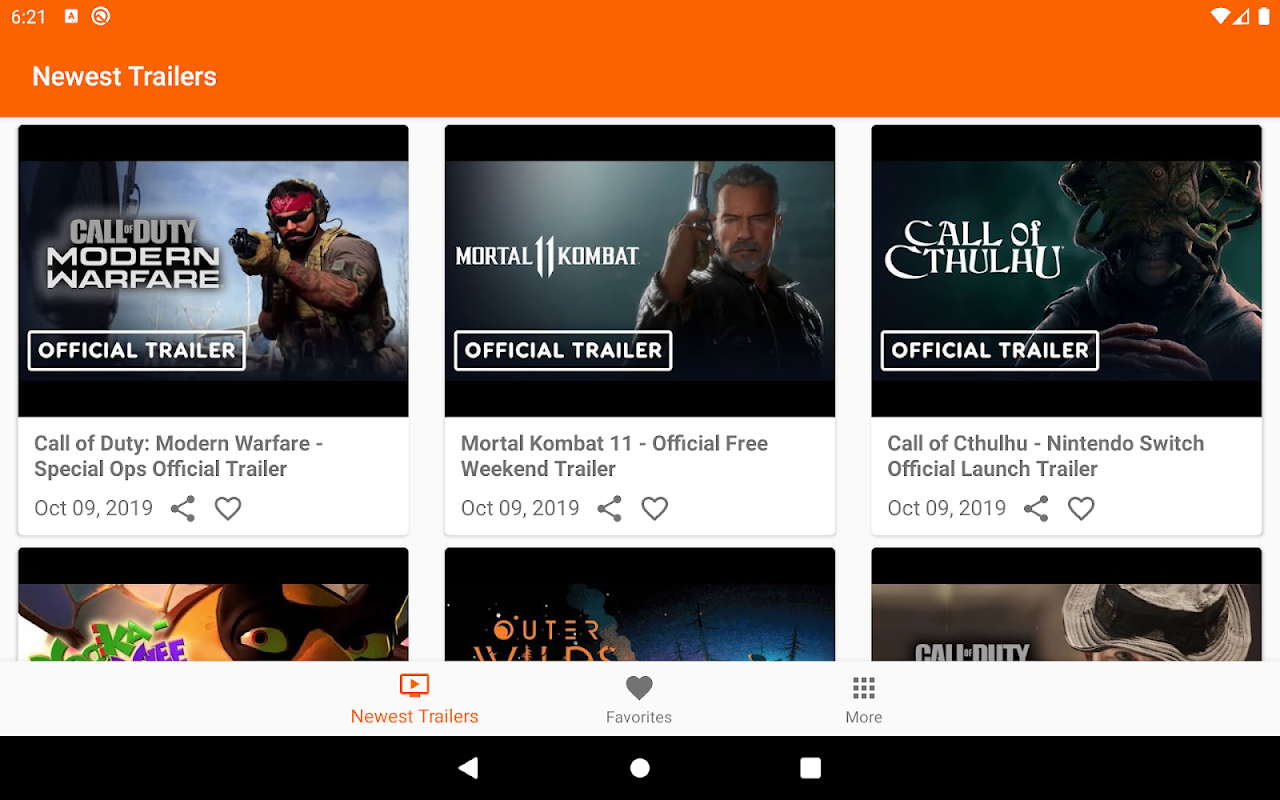Open the Outer Wilds trailer thumbnail
The image size is (1280, 800).
(640, 604)
